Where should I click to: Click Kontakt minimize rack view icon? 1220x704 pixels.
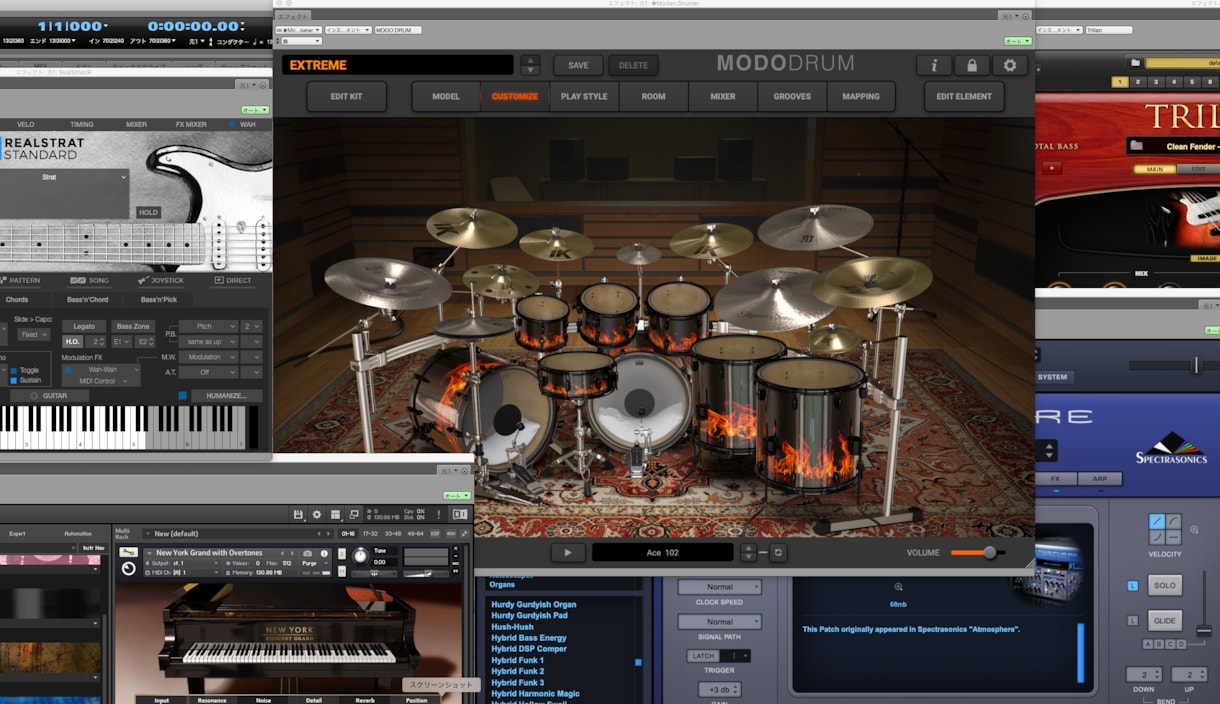355,514
